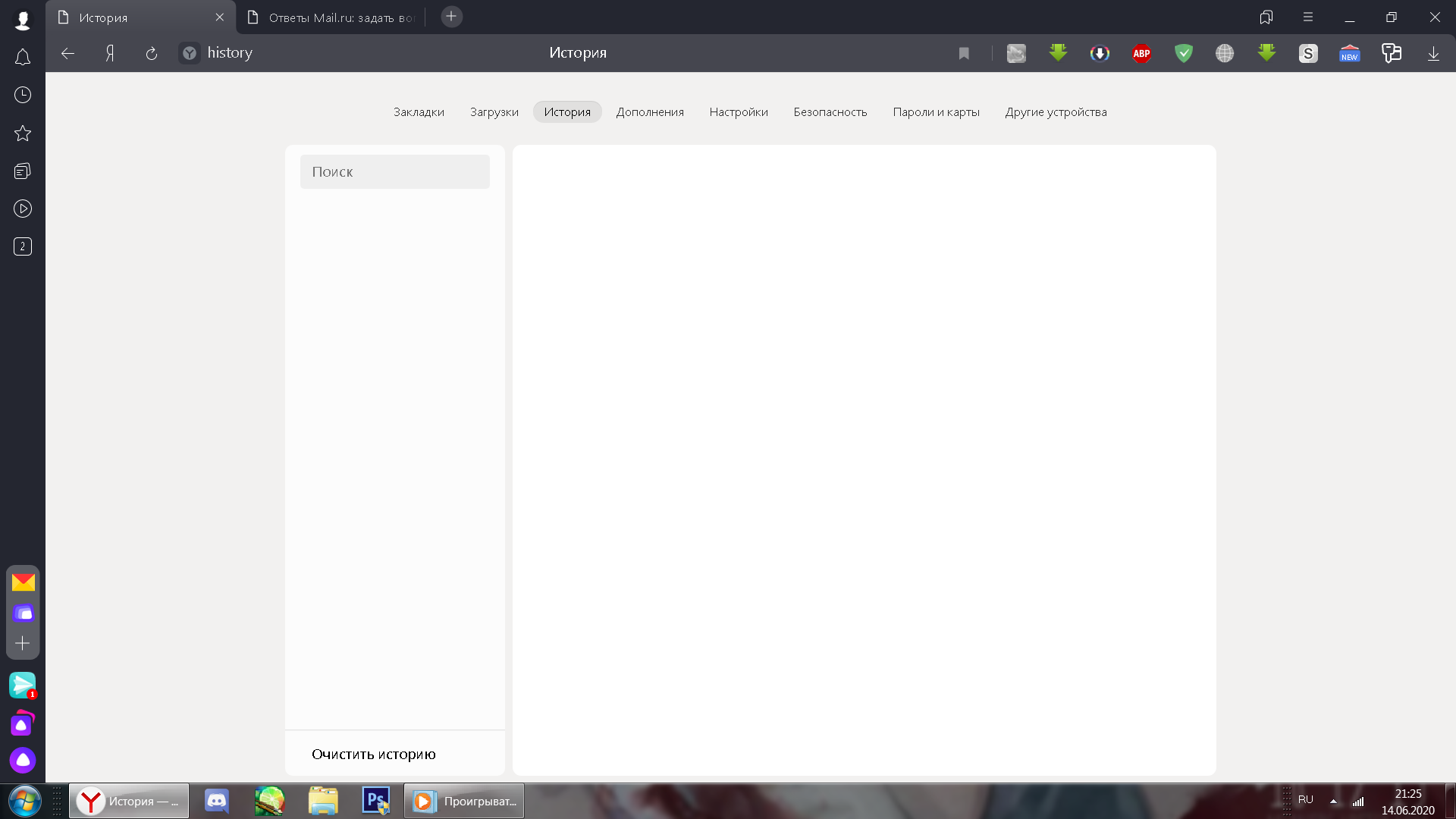
Task: Open Другие устройства section
Action: click(x=1056, y=111)
